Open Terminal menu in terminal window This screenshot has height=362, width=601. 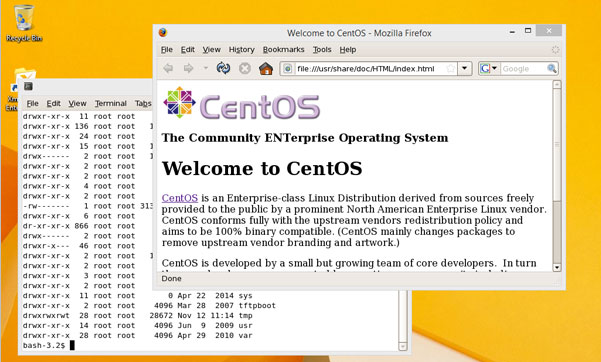[110, 104]
